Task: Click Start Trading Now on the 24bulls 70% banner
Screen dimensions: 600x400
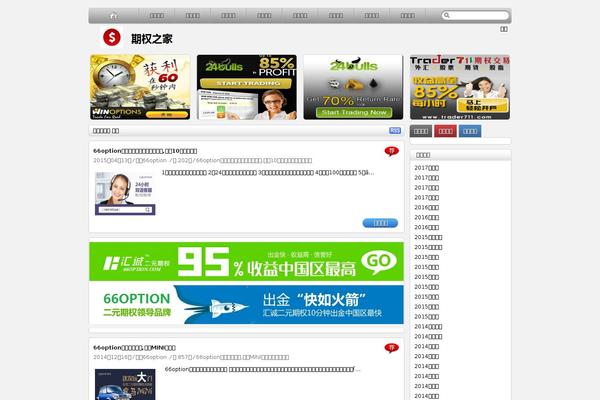Action: [x=354, y=112]
